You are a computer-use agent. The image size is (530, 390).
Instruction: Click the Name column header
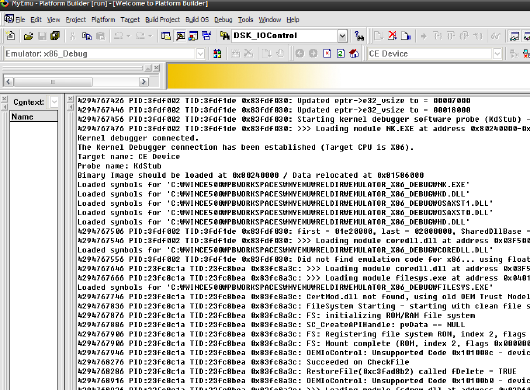[33, 116]
